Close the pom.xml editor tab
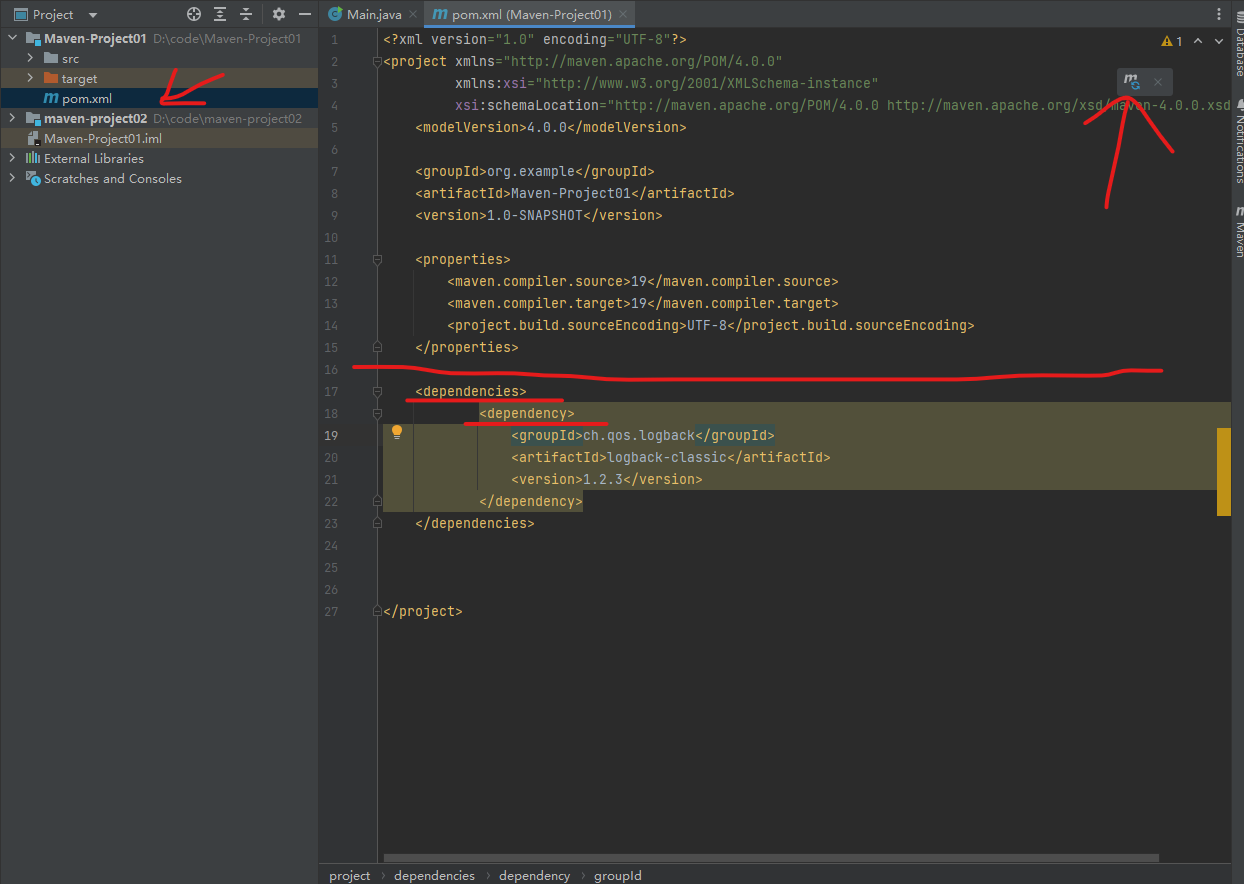Viewport: 1244px width, 884px height. point(623,15)
